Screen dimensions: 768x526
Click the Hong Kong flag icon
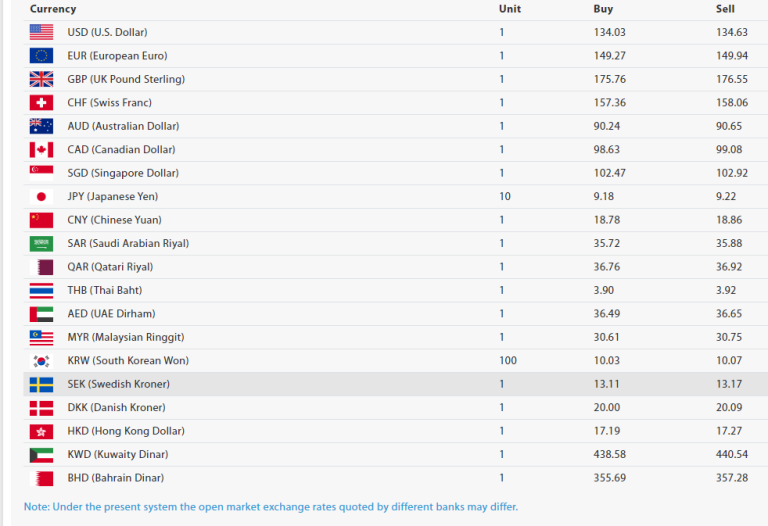pyautogui.click(x=41, y=431)
